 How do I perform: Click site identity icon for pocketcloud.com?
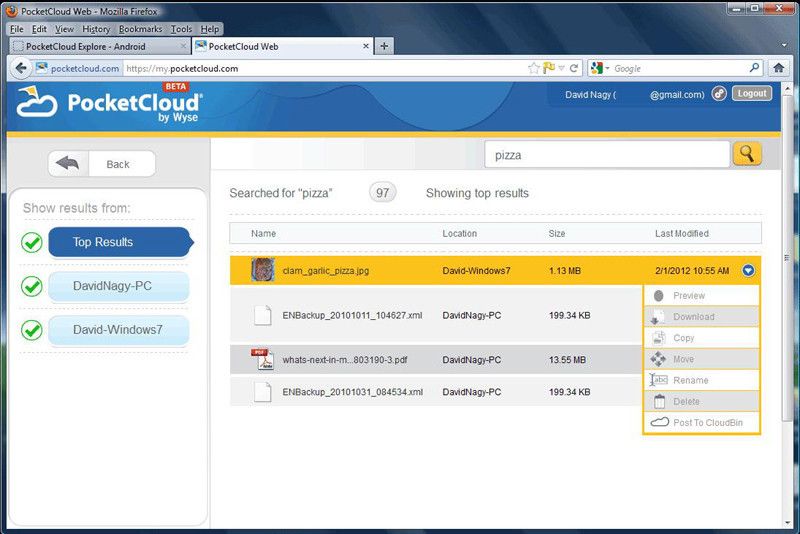click(41, 68)
